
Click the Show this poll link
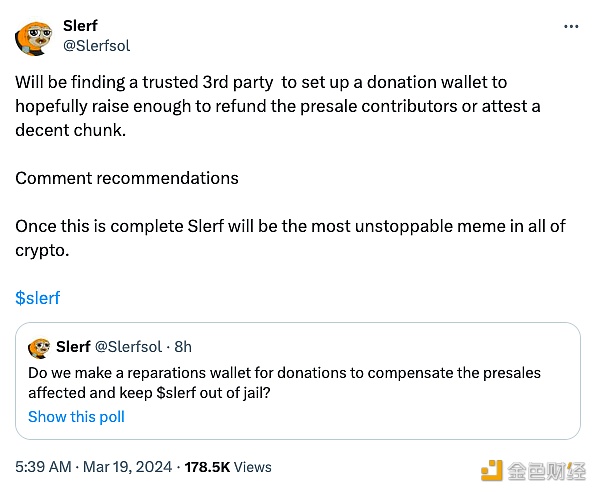click(x=76, y=417)
